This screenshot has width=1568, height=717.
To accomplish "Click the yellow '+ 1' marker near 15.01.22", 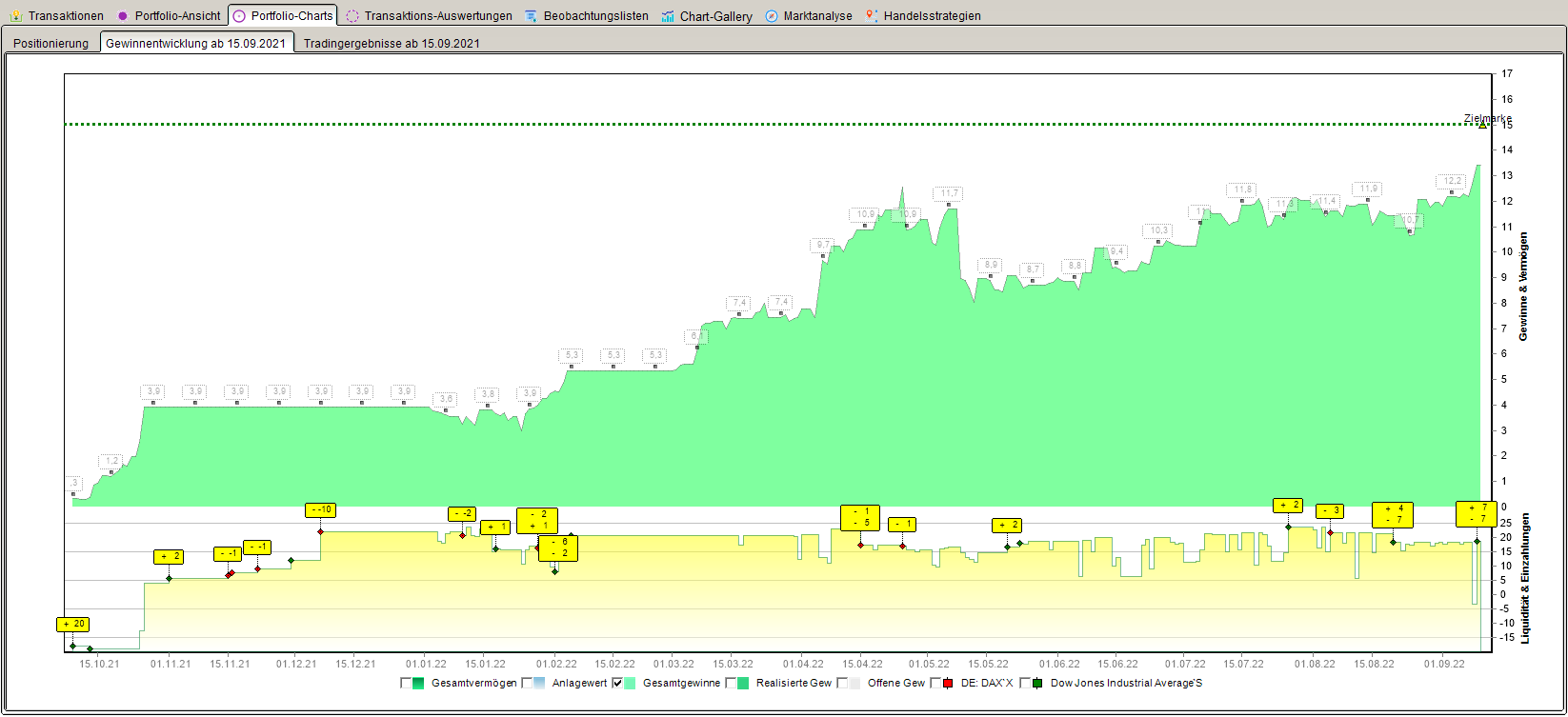I will coord(495,528).
